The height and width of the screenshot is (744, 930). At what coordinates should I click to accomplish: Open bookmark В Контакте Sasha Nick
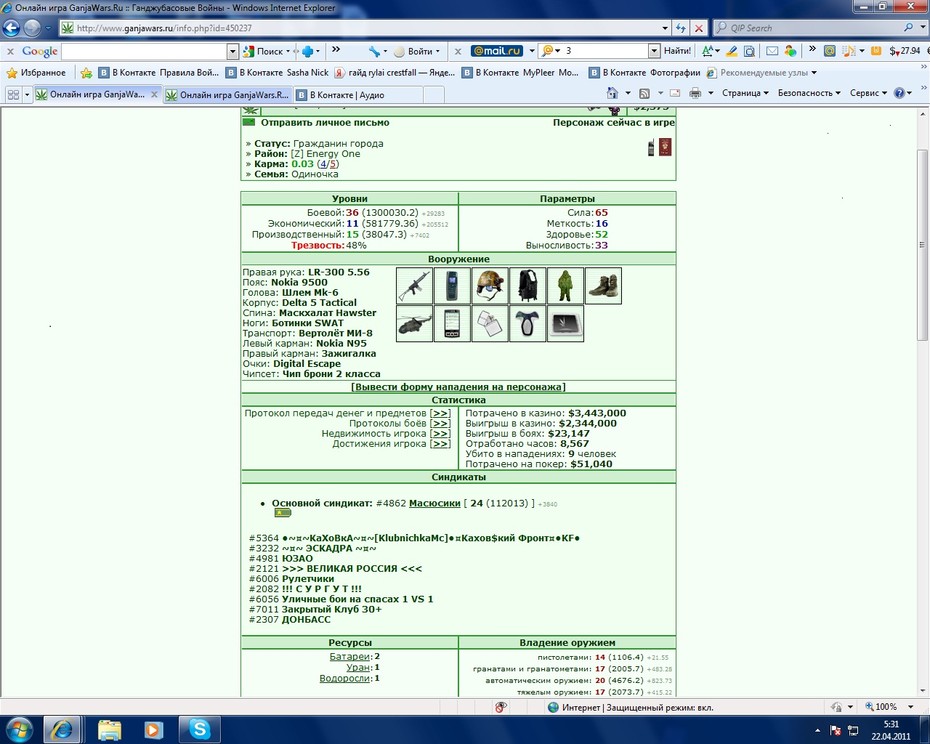coord(277,72)
